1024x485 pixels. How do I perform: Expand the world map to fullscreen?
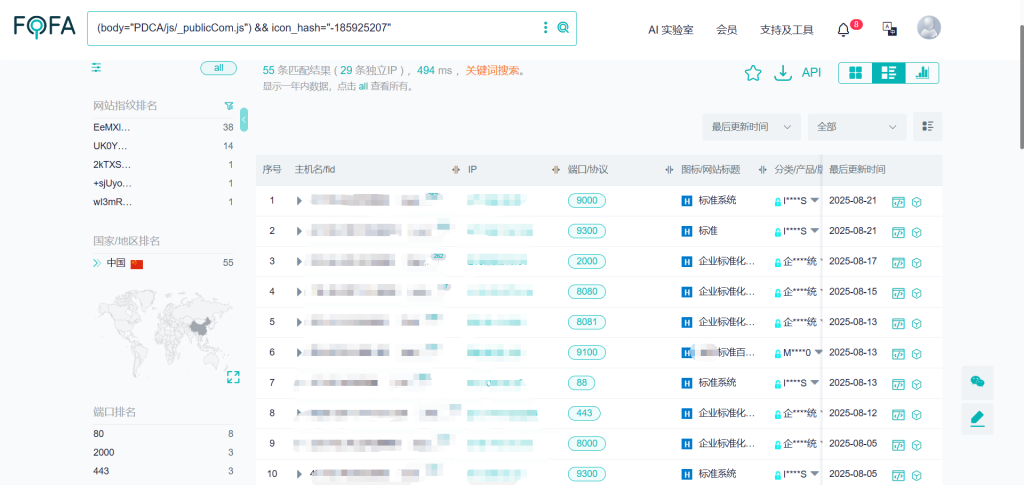(x=233, y=377)
